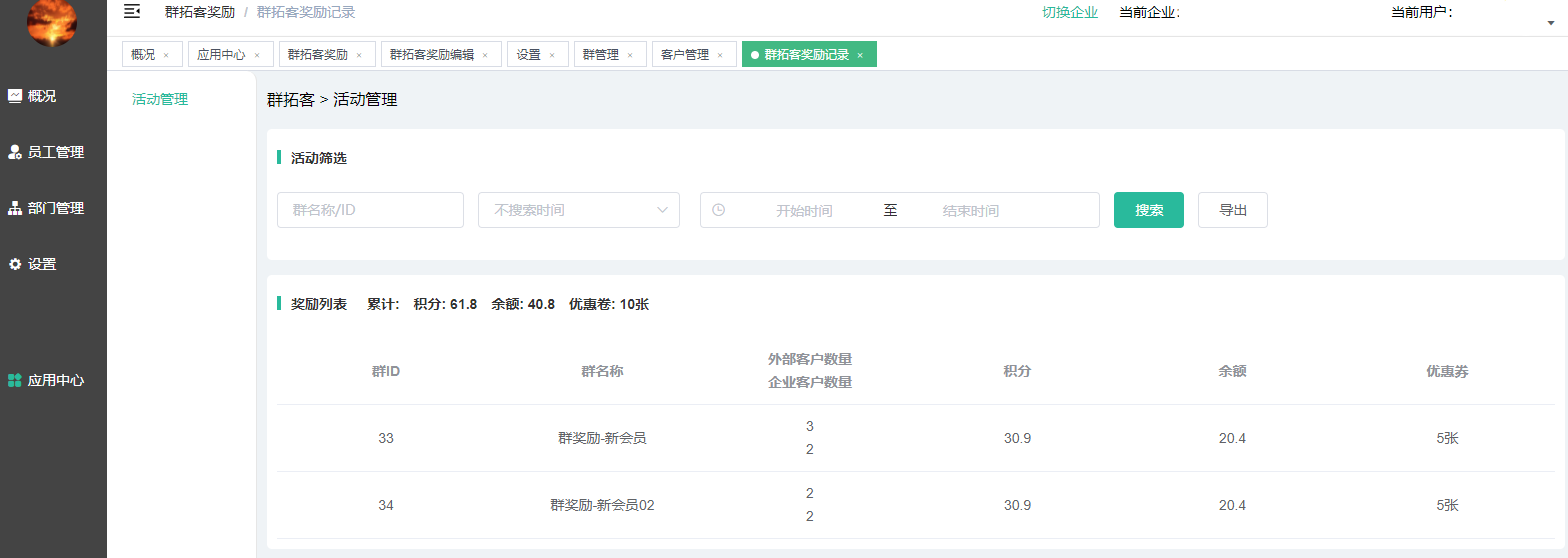Click the 切换企业 link
Viewport: 1568px width, 558px height.
(1069, 13)
